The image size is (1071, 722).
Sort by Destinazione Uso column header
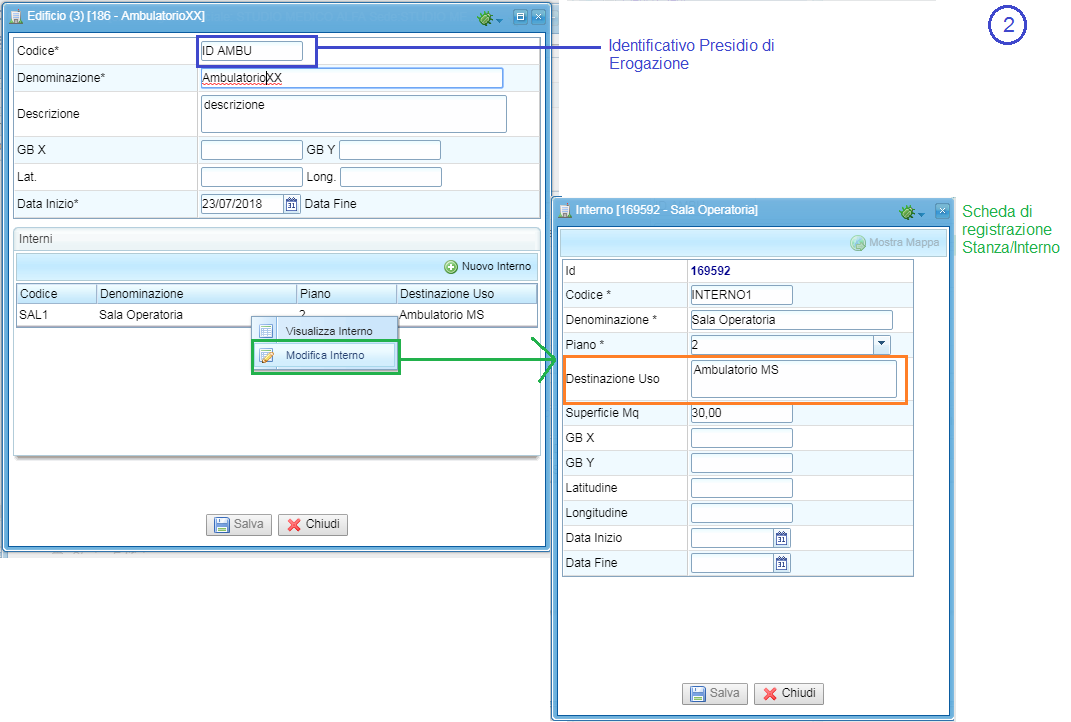tap(467, 294)
